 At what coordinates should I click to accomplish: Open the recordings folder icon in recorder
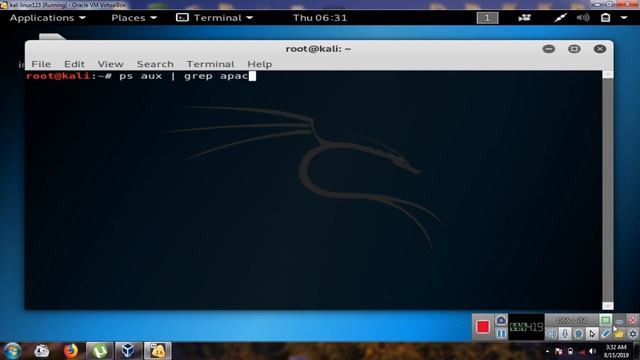coord(619,334)
